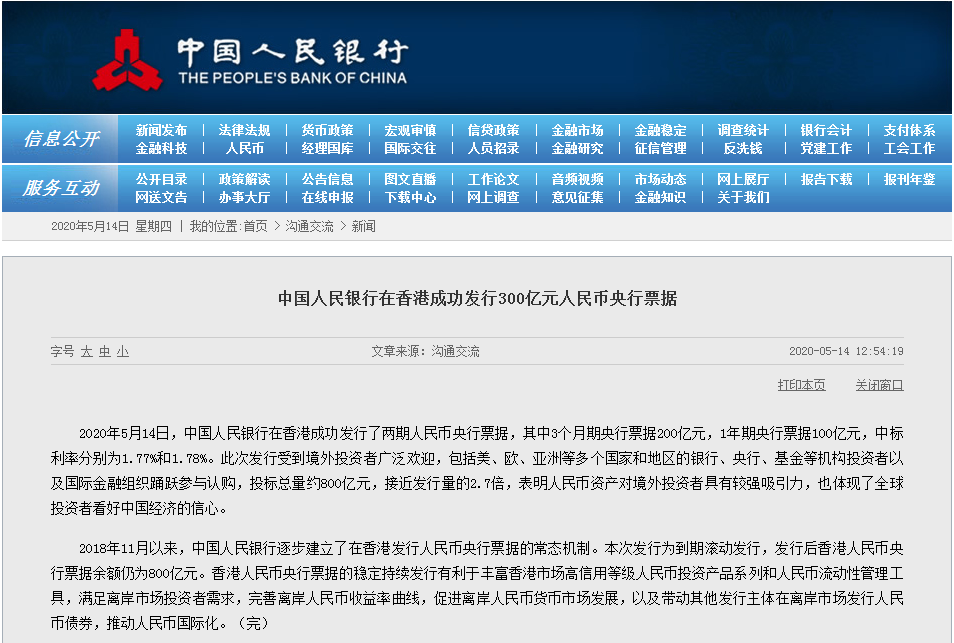This screenshot has width=954, height=643.
Task: Open 工会工作 link
Action: tap(910, 148)
